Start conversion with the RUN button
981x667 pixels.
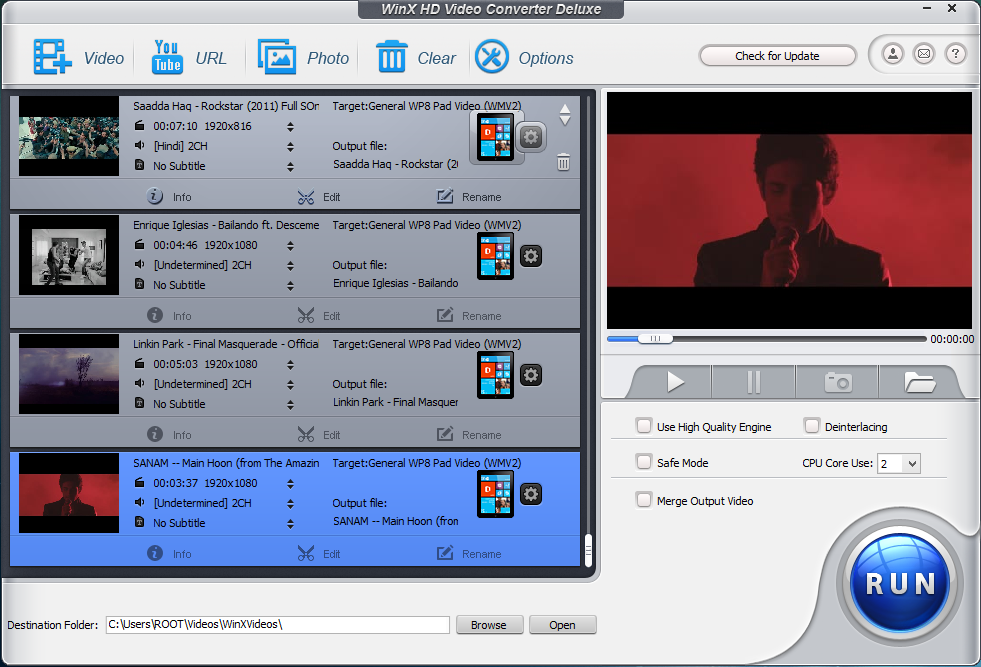tap(900, 583)
